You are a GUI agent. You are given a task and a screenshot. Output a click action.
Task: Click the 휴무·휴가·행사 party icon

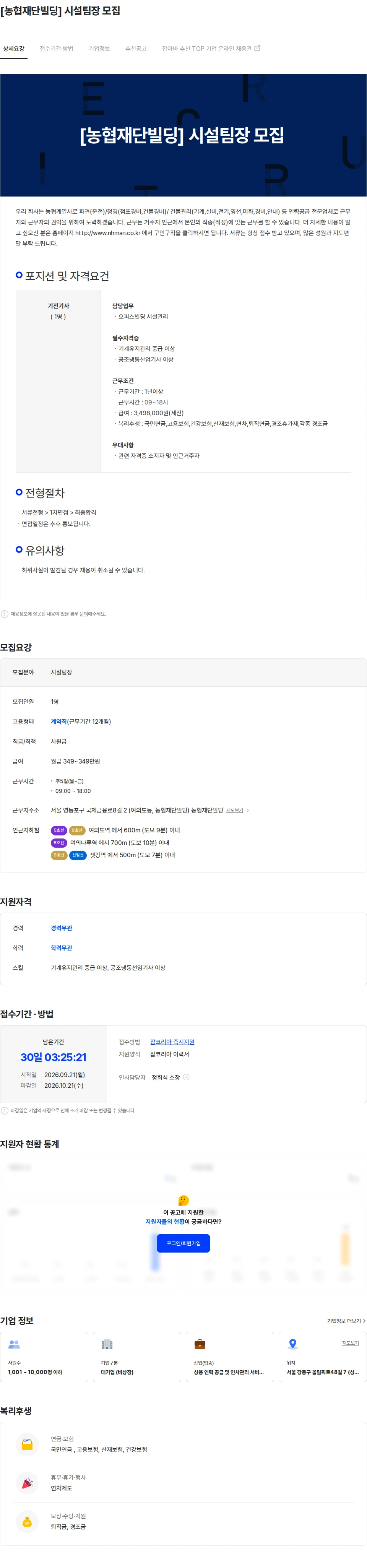pos(27,1483)
